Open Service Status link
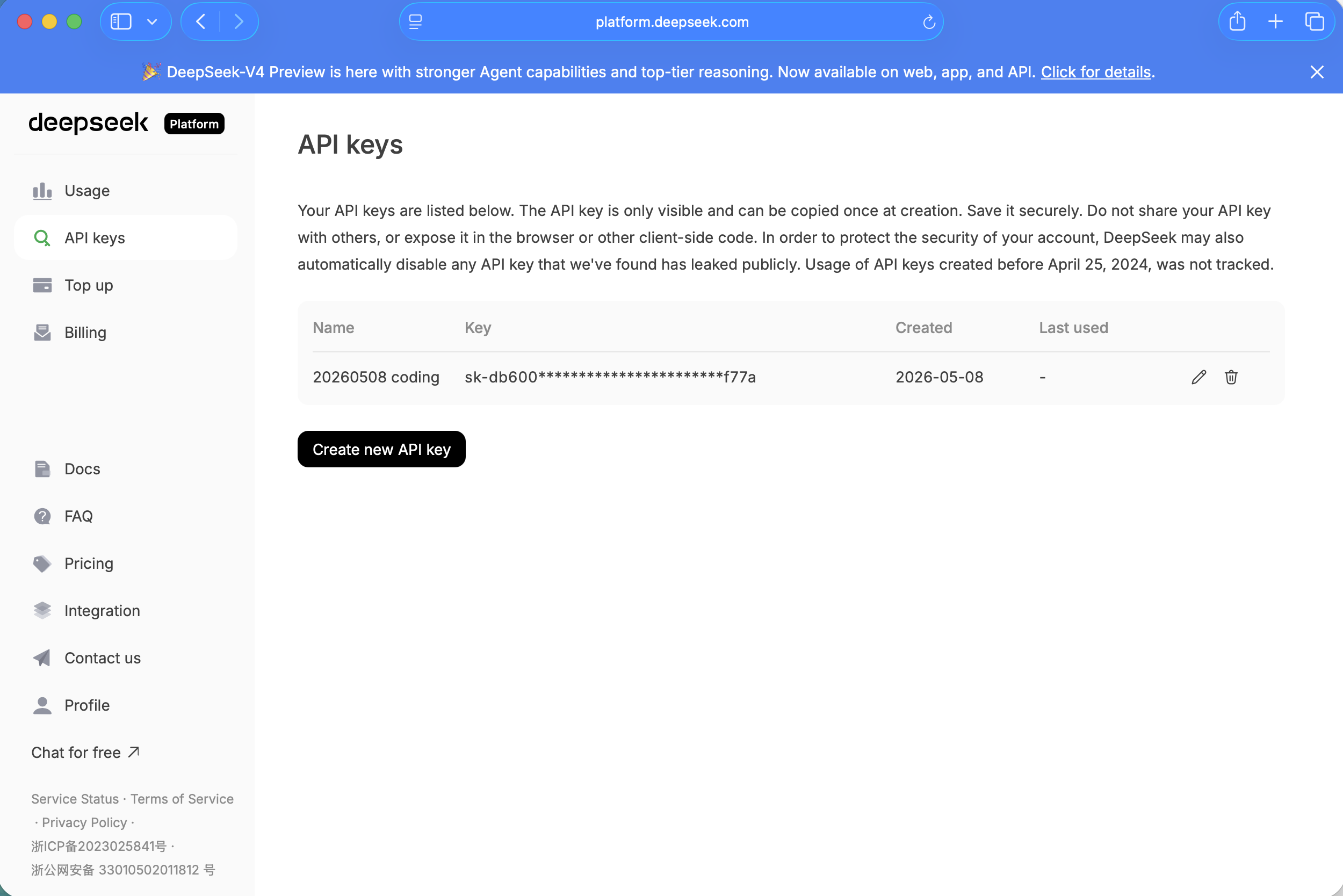1343x896 pixels. click(x=75, y=799)
